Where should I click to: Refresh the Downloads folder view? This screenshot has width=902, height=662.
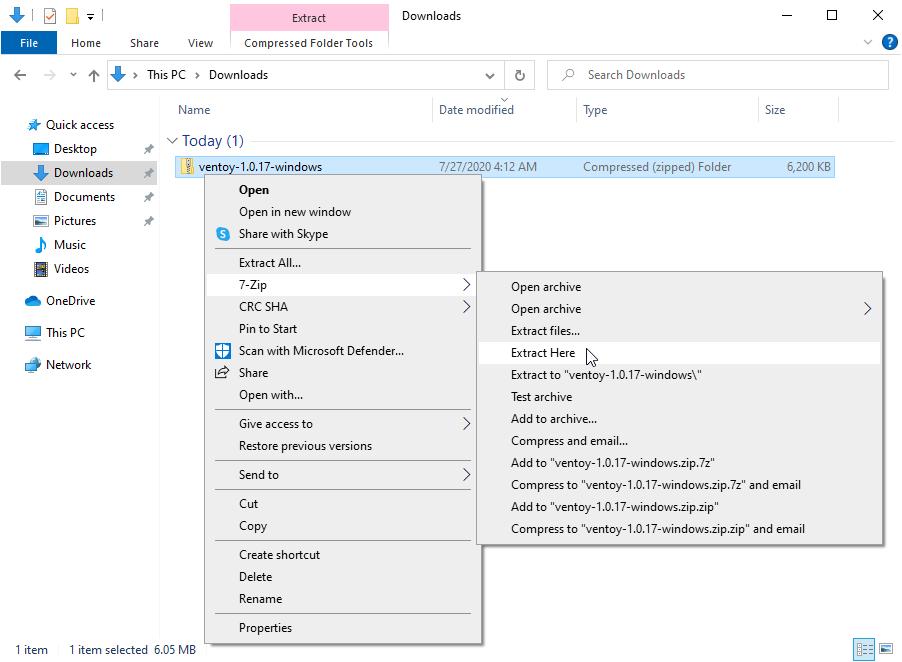click(x=519, y=74)
